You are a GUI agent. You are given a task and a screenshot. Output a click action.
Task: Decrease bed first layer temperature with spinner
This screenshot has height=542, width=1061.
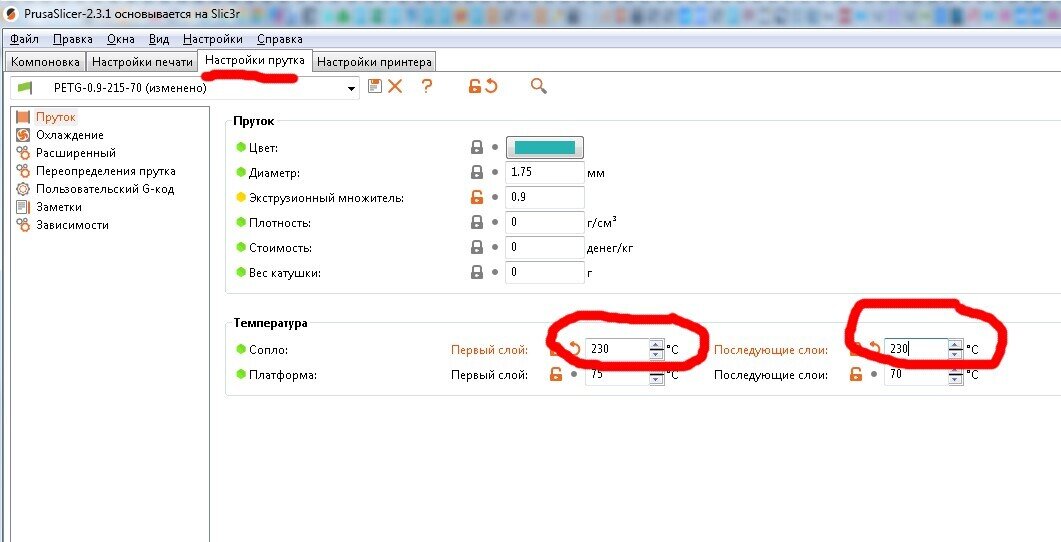(656, 380)
